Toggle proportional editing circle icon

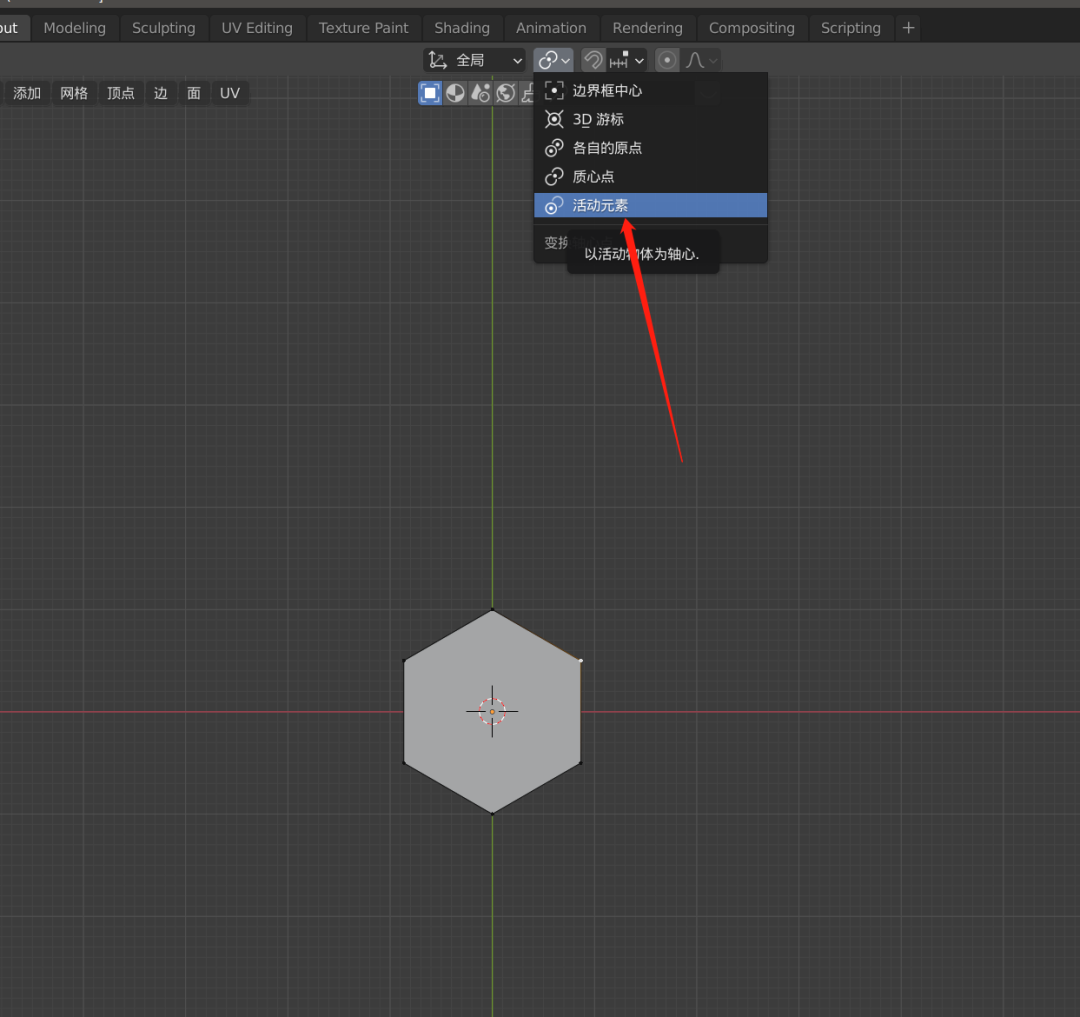coord(667,61)
